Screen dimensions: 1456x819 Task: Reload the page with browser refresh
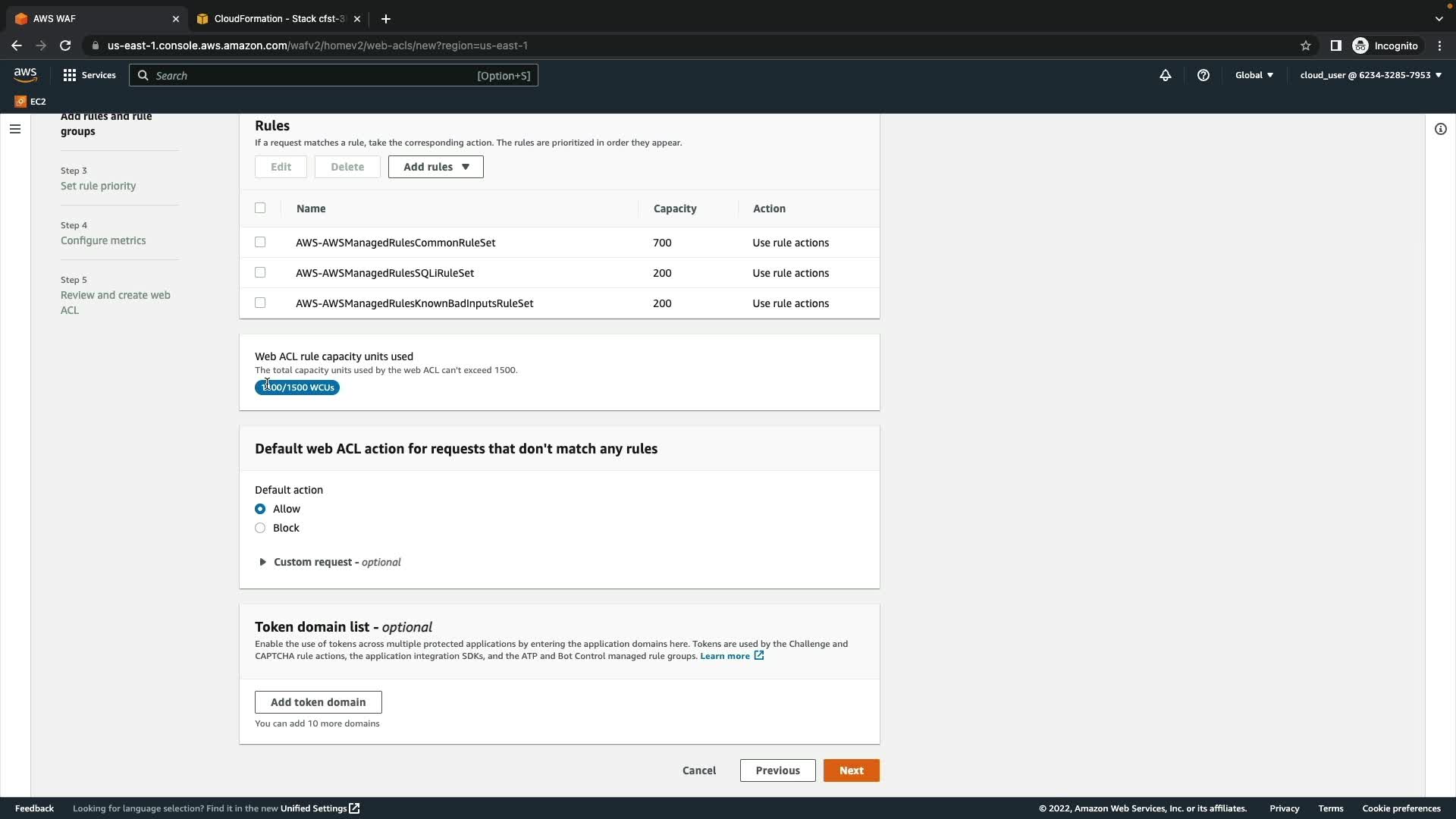[65, 45]
